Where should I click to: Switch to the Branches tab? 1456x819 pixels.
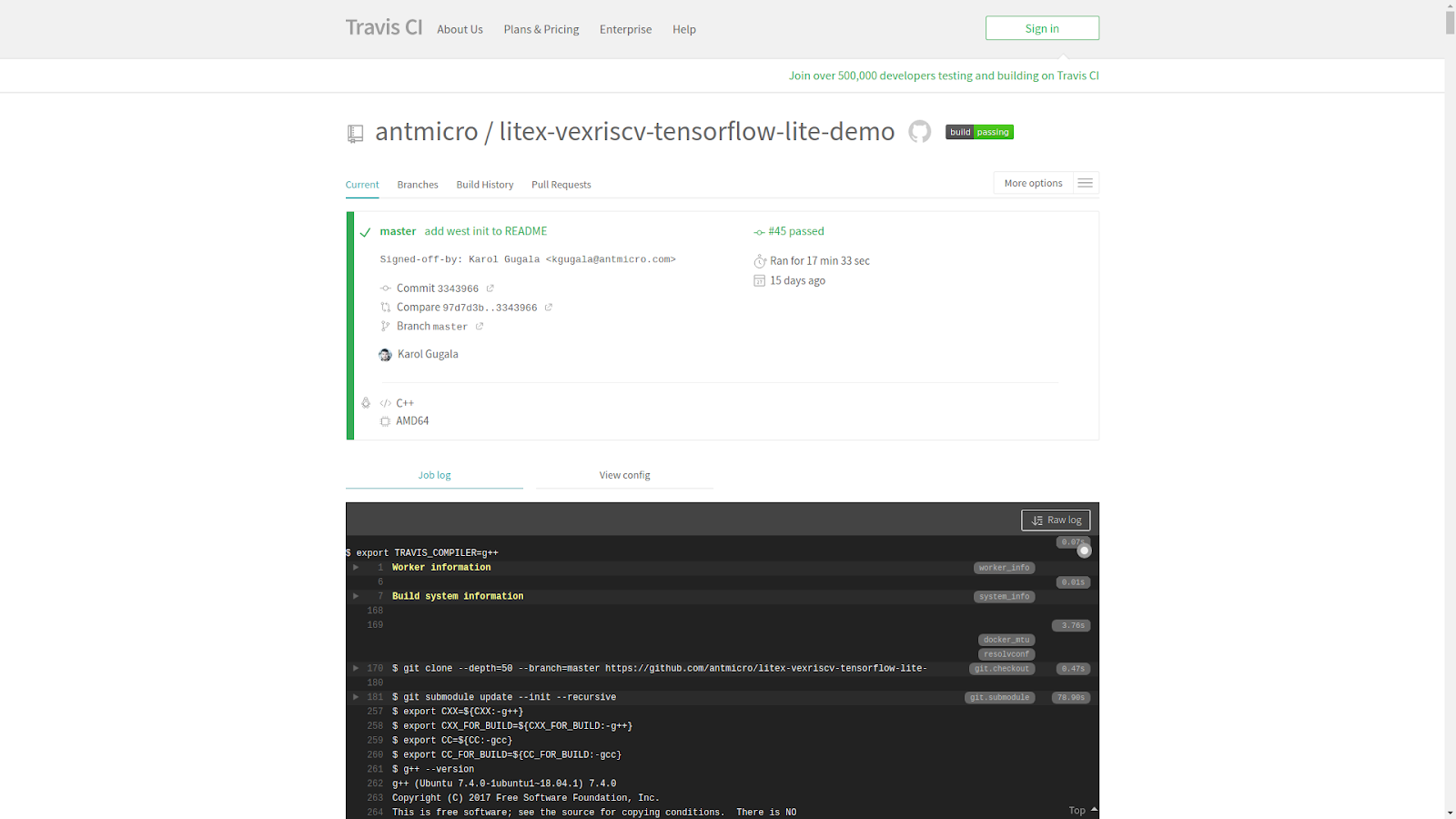418,185
